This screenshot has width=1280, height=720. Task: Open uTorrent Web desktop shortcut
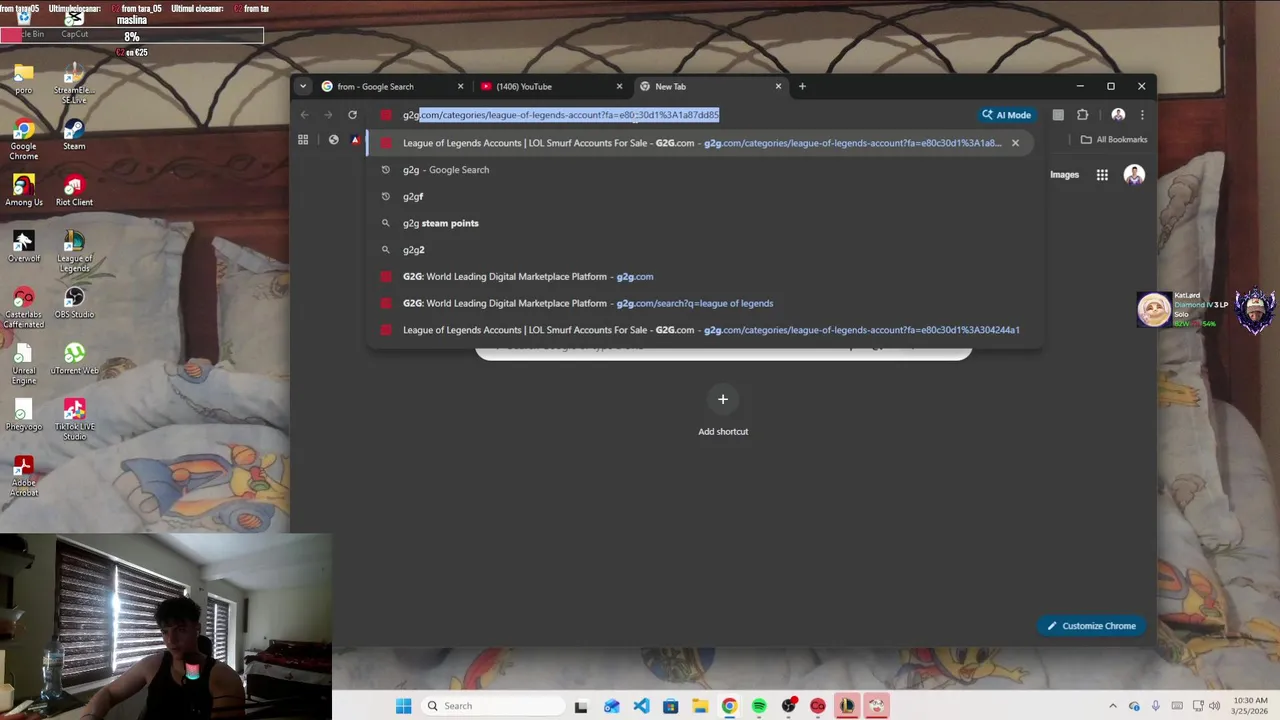[74, 359]
